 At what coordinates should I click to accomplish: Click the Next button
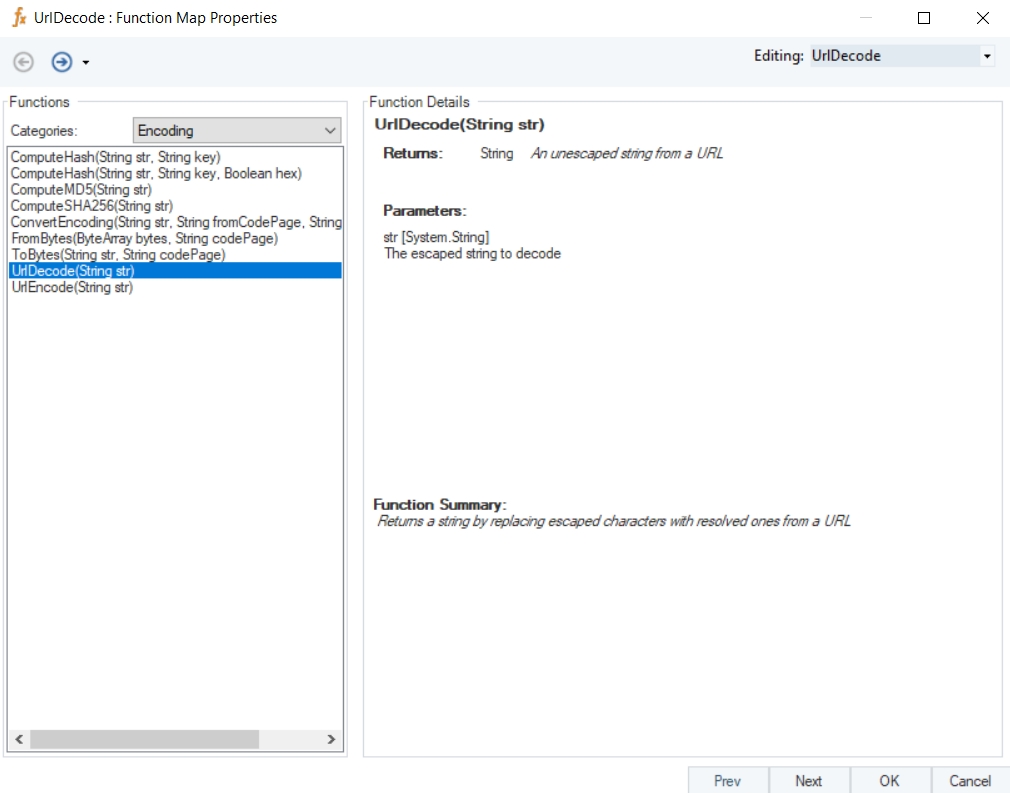click(809, 780)
